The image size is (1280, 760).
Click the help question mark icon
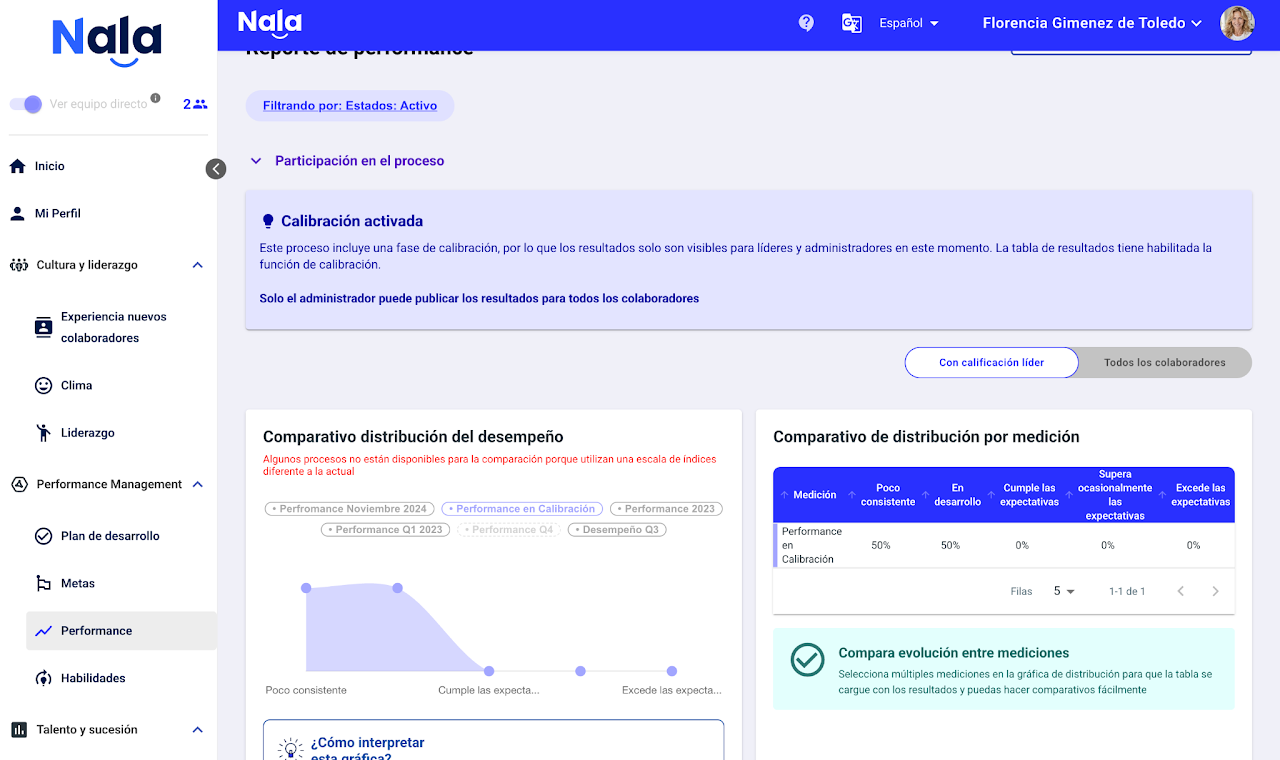806,23
